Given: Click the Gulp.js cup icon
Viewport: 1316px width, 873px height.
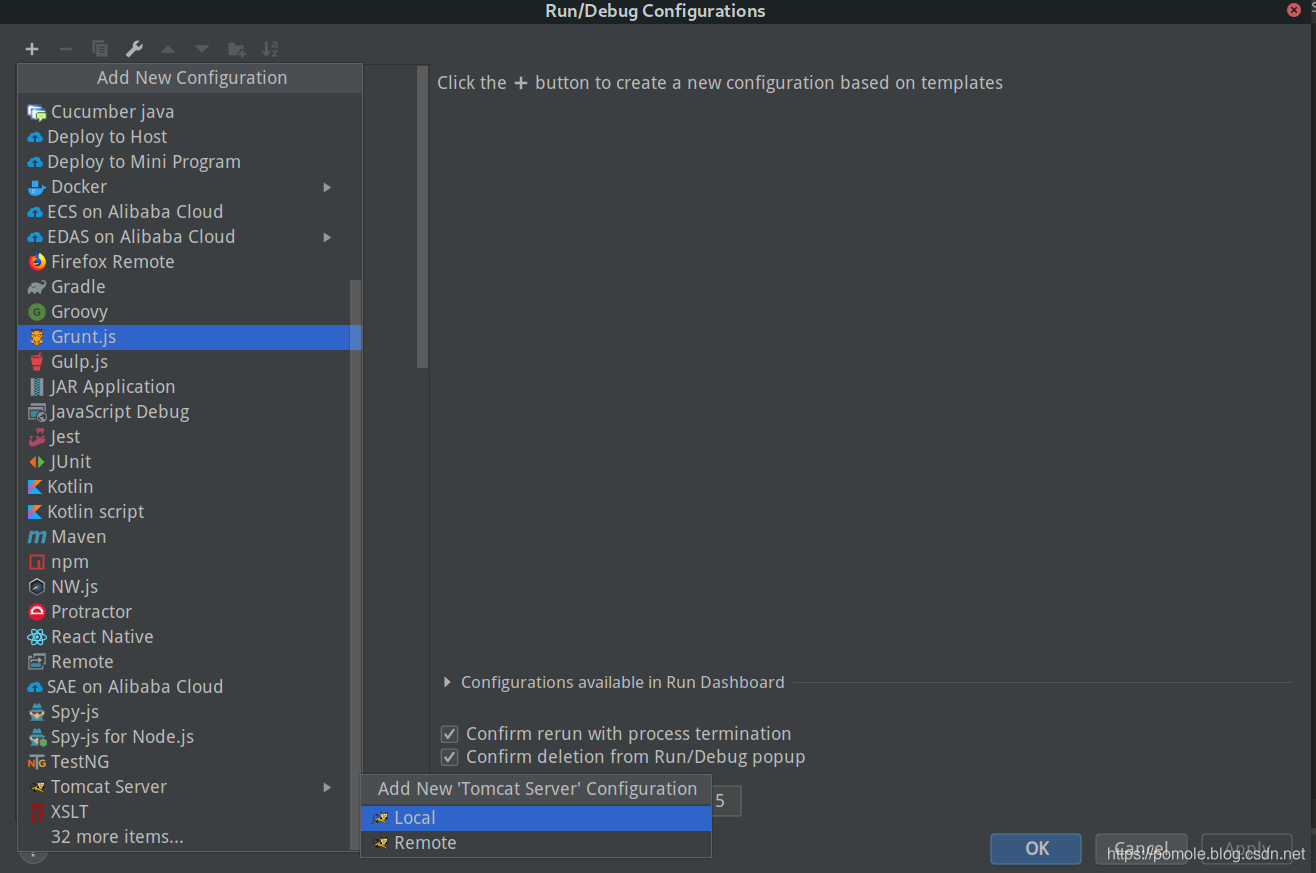Looking at the screenshot, I should click(37, 362).
